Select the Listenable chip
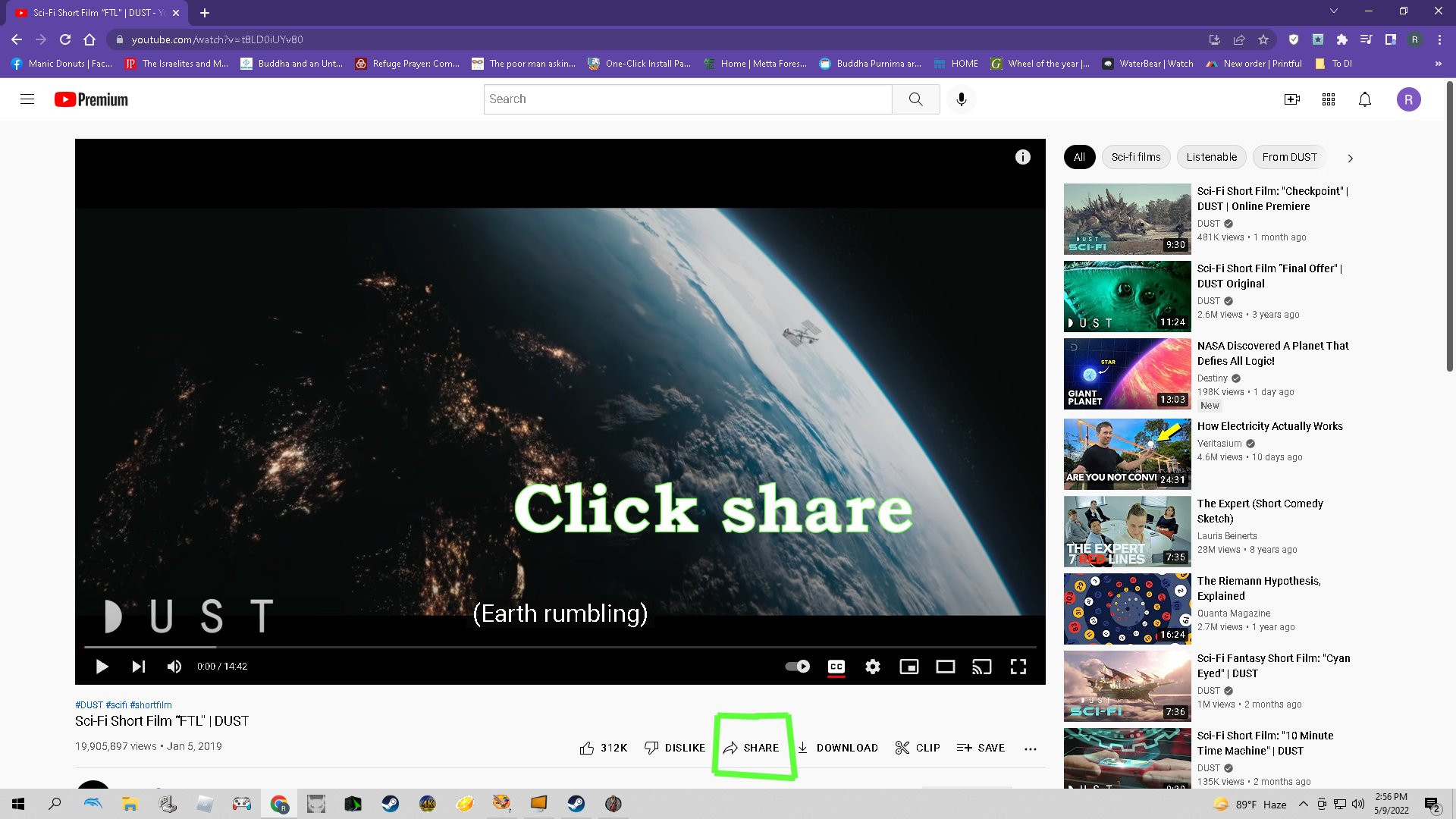 [1211, 157]
